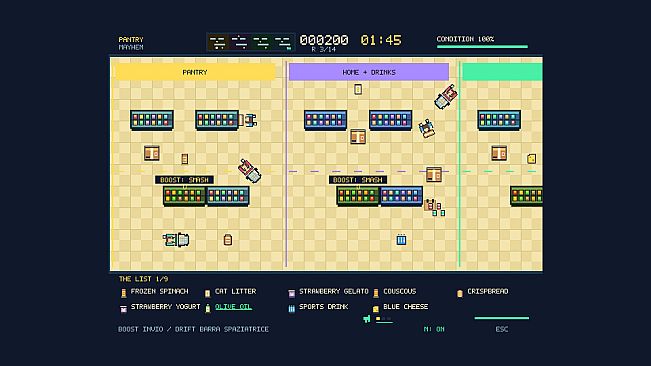Click the ESC label
This screenshot has height=366, width=651.
502,329
